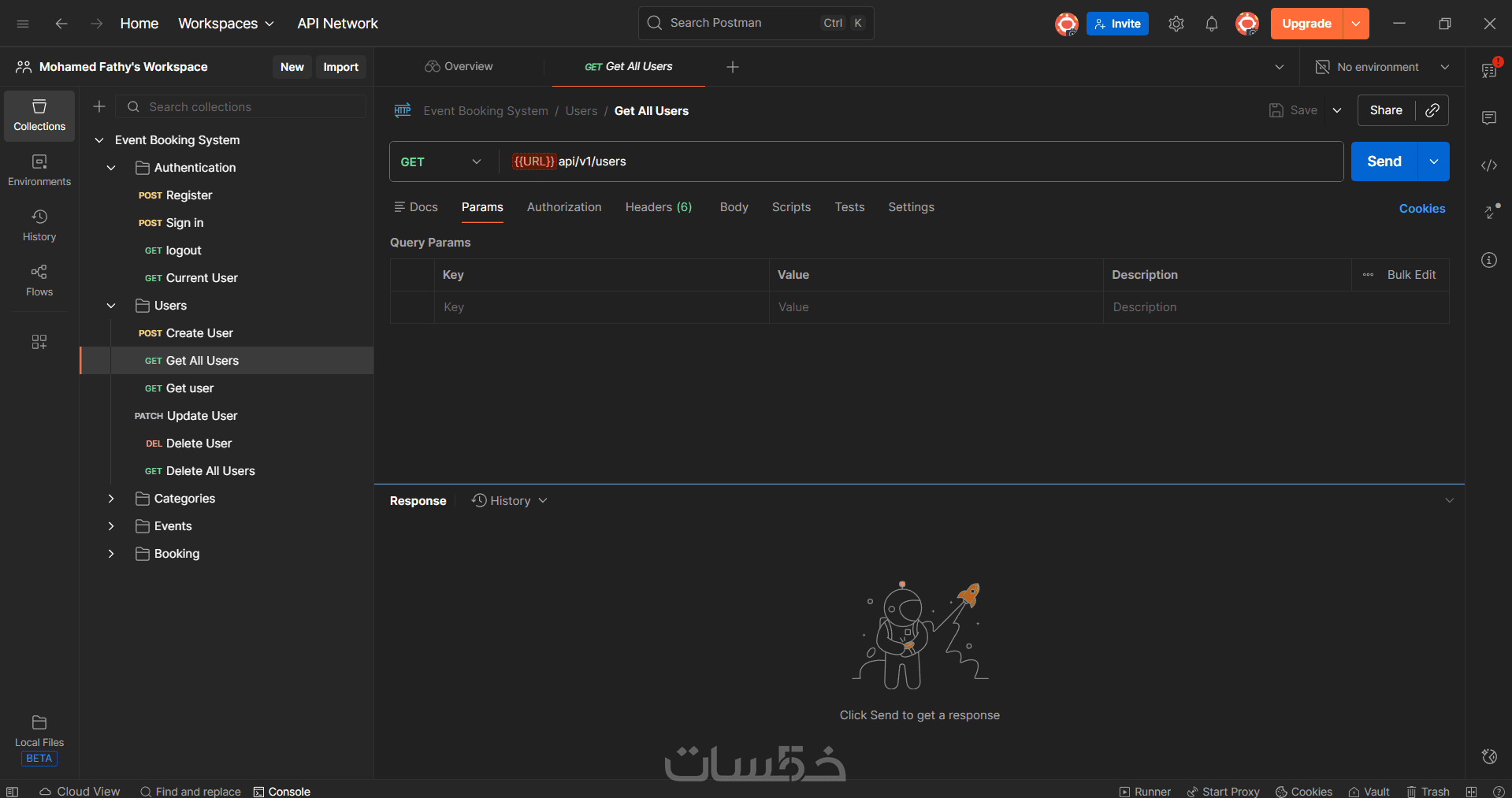Viewport: 1512px width, 798px height.
Task: Switch to the Overview tab
Action: point(459,67)
